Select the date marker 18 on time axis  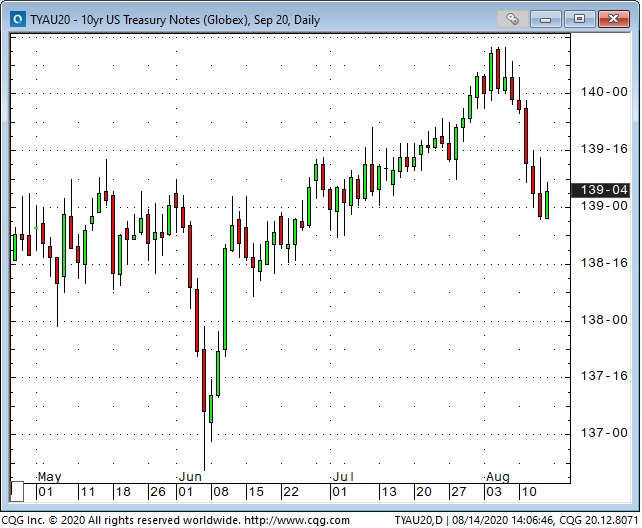[123, 492]
